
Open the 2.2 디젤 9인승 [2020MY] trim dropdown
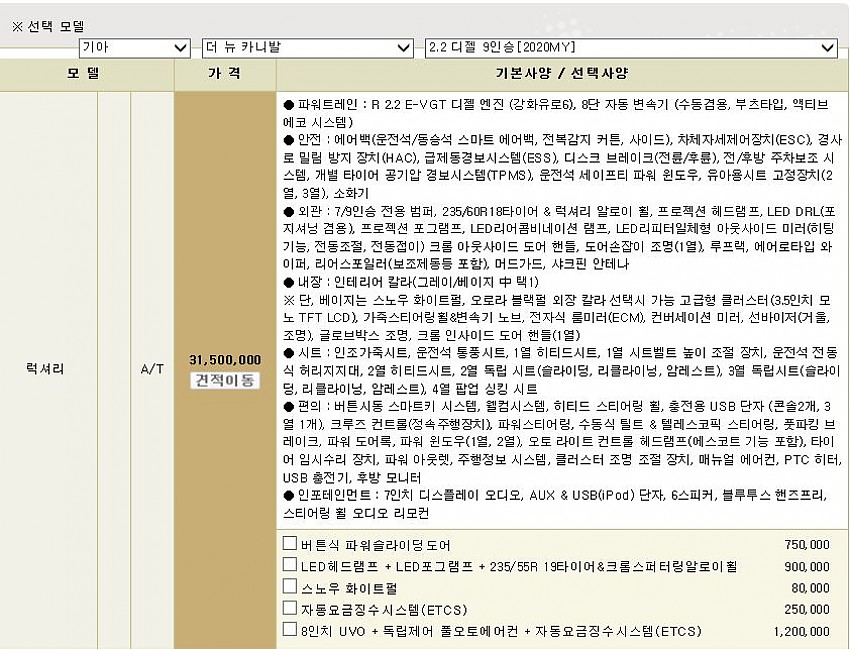[630, 47]
